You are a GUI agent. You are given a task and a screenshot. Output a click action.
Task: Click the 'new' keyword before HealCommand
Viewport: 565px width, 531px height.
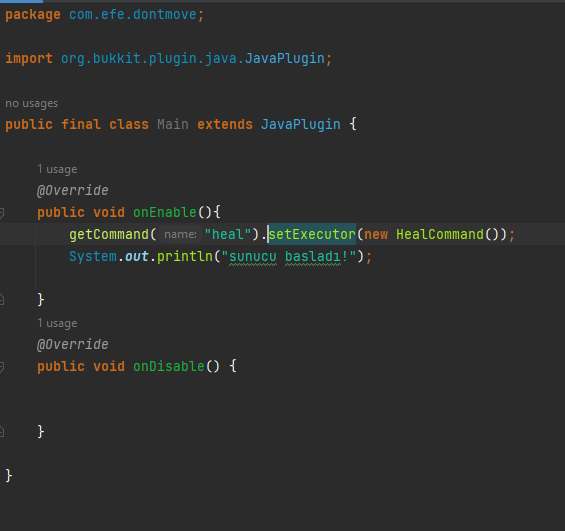point(376,235)
